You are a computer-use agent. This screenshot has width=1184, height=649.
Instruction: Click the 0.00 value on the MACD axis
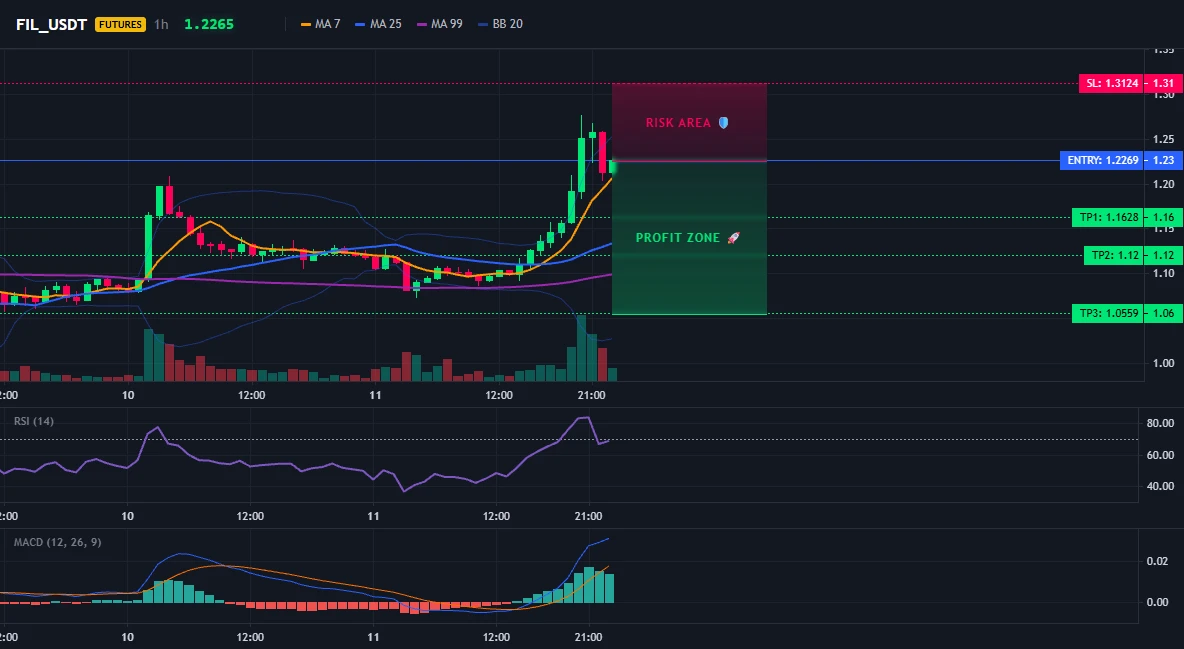pos(1158,602)
